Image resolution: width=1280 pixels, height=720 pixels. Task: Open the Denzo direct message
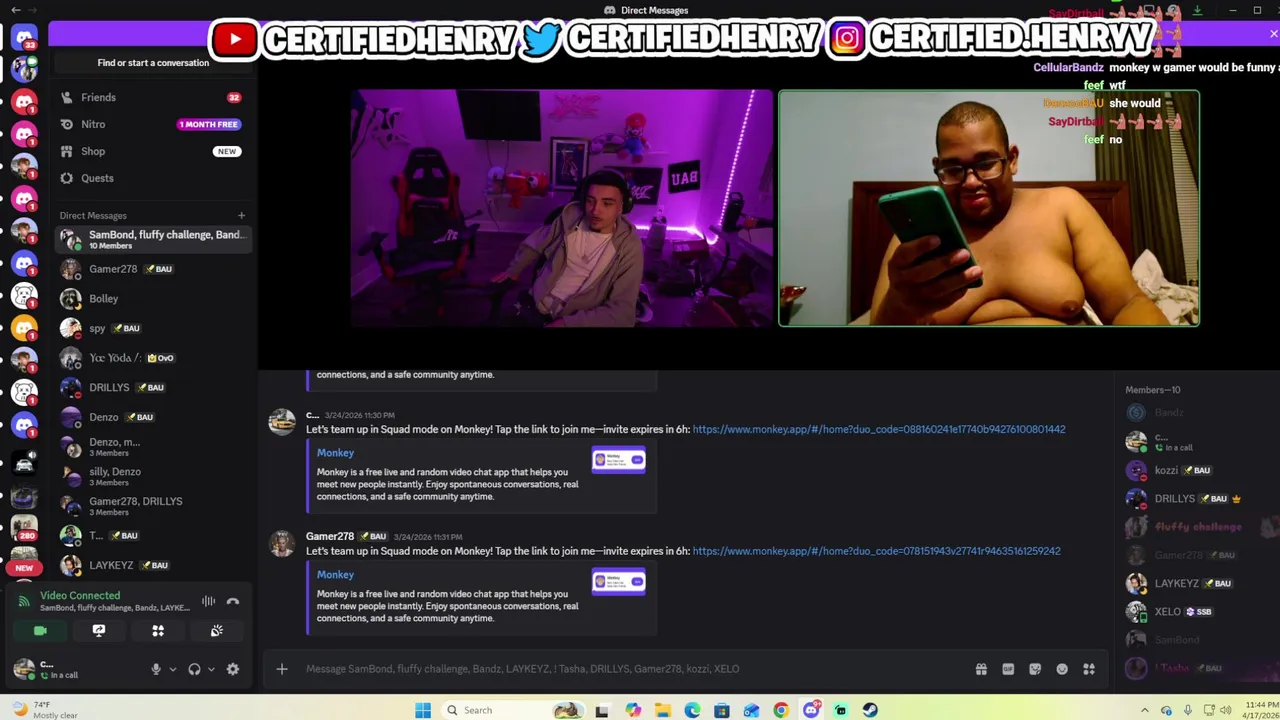(152, 417)
